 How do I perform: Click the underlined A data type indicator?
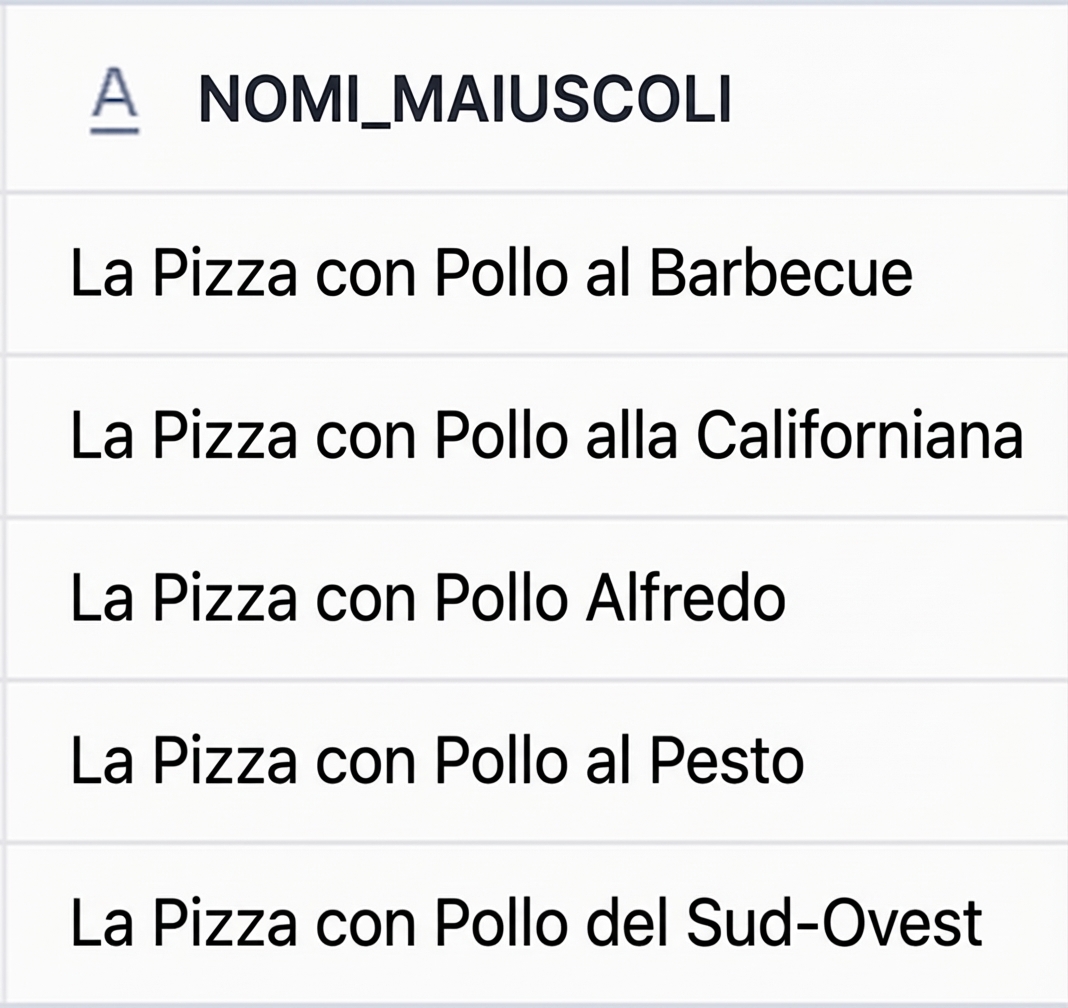[113, 100]
